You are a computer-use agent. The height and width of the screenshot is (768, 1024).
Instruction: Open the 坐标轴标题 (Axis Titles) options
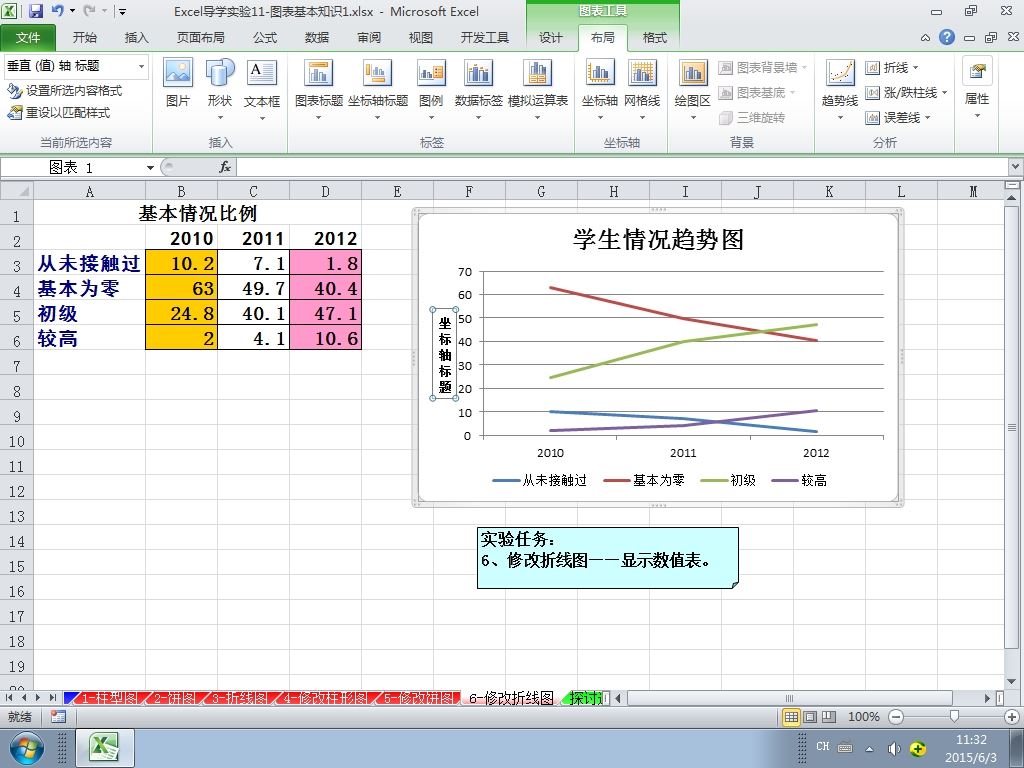(377, 89)
